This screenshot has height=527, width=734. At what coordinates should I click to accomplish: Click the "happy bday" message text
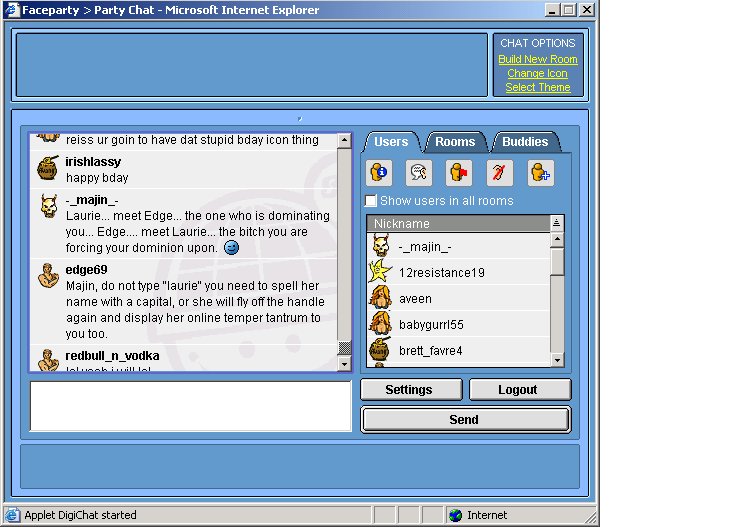coord(97,178)
